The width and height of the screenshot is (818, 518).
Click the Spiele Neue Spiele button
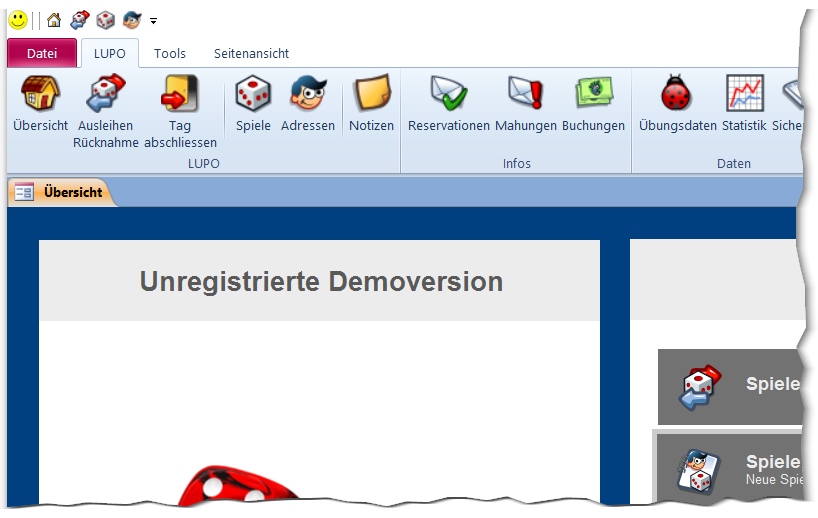pyautogui.click(x=729, y=467)
